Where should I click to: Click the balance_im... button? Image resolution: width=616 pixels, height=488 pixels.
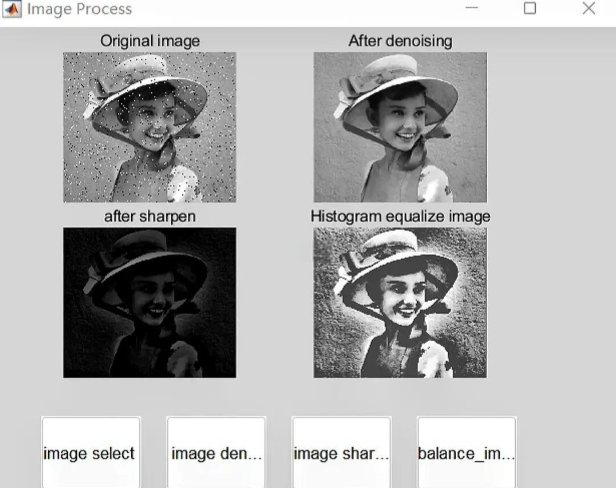467,453
